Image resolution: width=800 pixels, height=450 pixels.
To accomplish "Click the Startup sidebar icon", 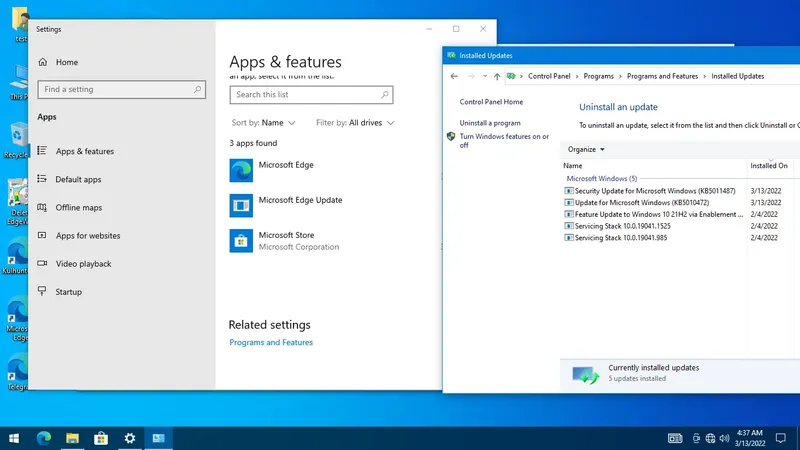I will 42,291.
